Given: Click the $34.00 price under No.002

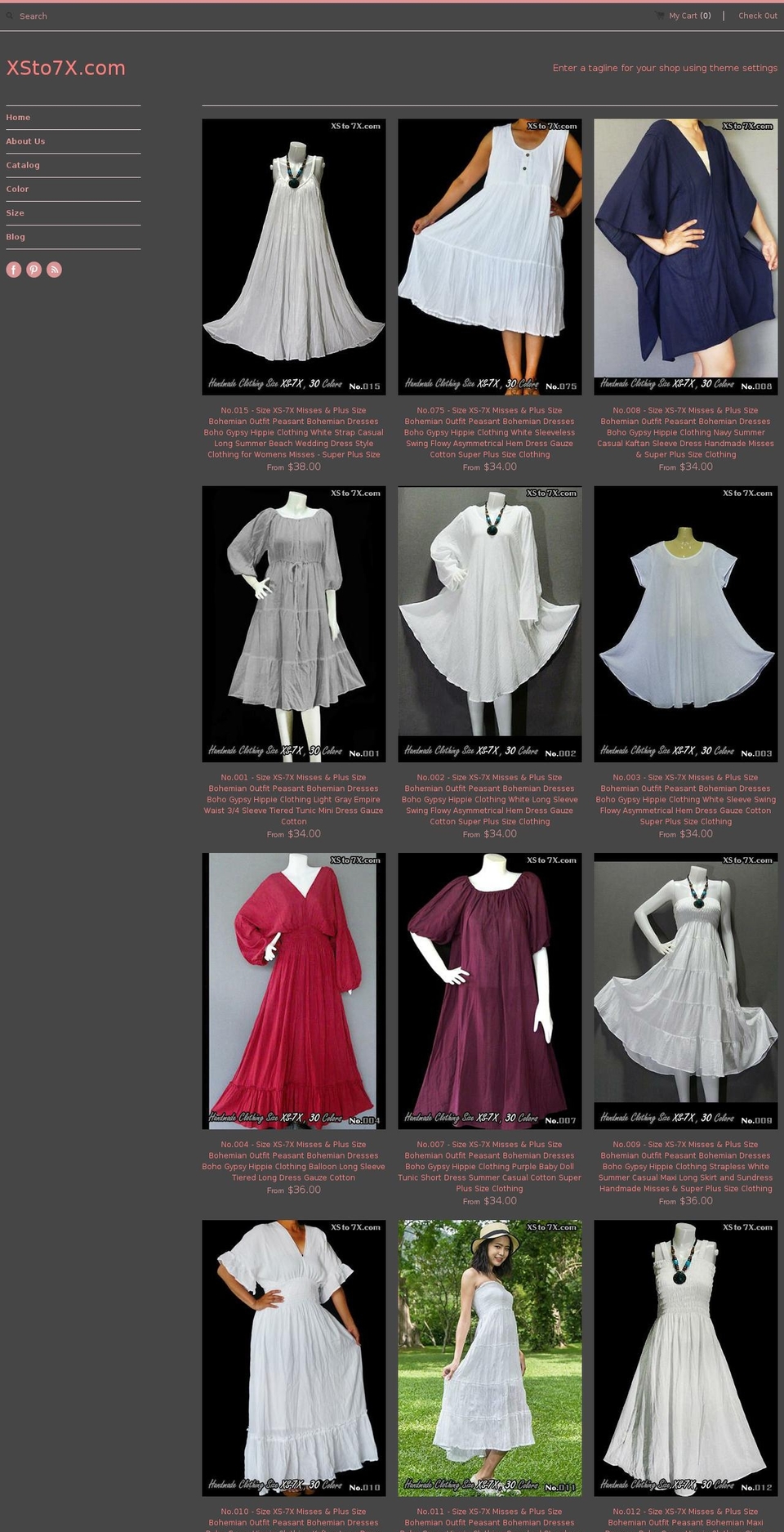Looking at the screenshot, I should click(500, 833).
